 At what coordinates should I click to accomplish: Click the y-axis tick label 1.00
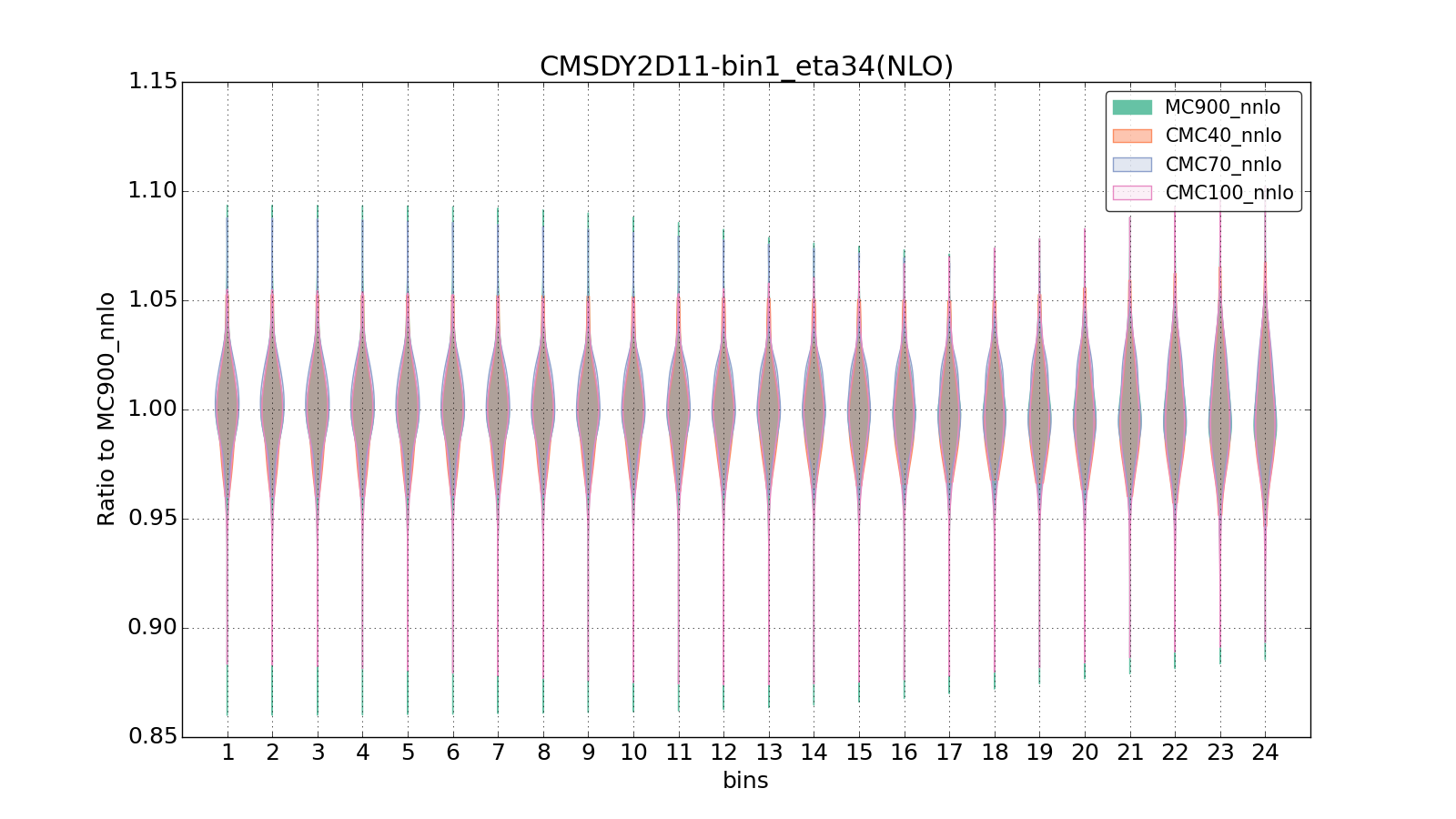(x=151, y=409)
